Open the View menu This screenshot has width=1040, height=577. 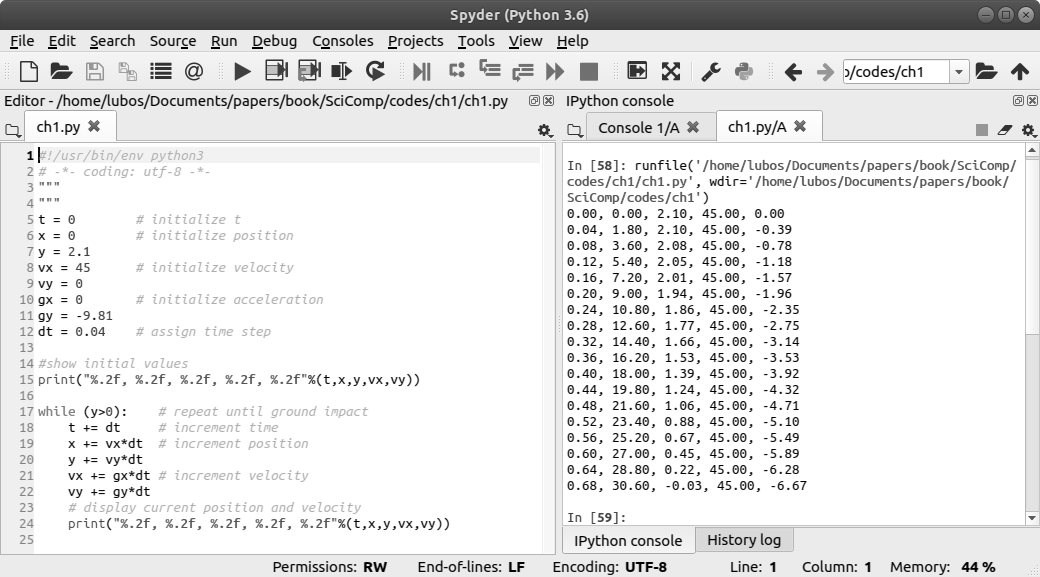click(525, 41)
